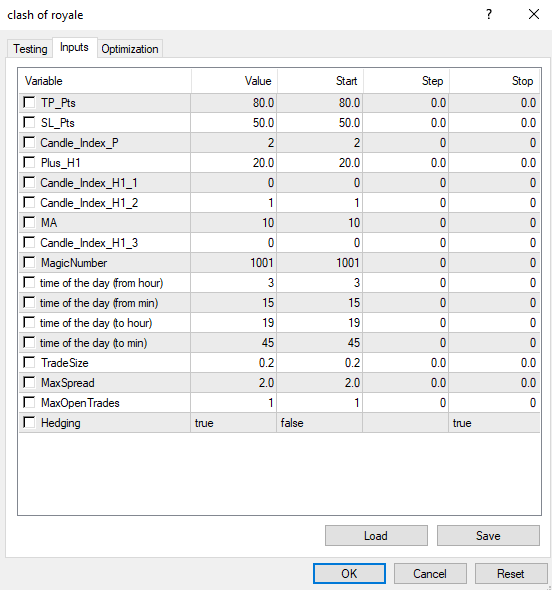Viewport: 552px width, 590px height.
Task: Click MagicNumber value 1001
Action: point(234,263)
